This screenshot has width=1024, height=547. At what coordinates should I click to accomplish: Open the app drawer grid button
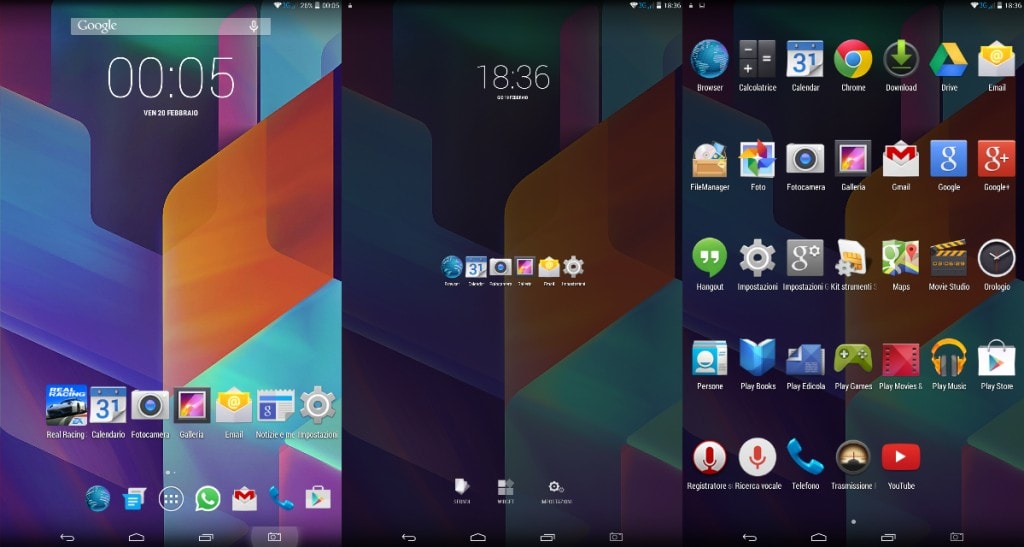(171, 500)
